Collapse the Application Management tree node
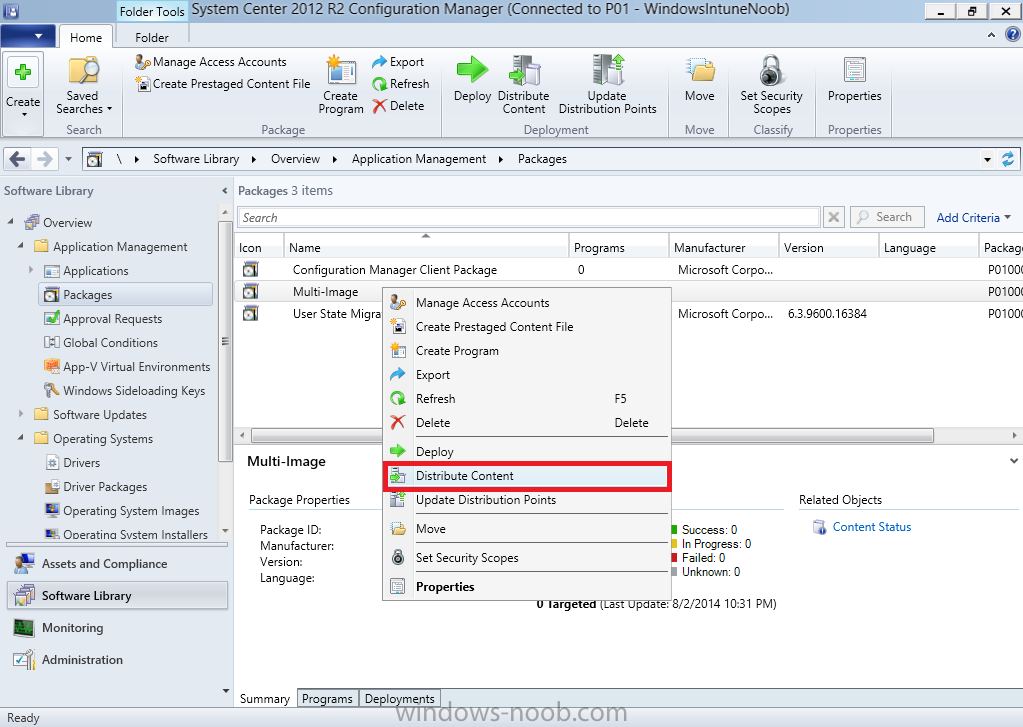The height and width of the screenshot is (727, 1023). [x=20, y=246]
